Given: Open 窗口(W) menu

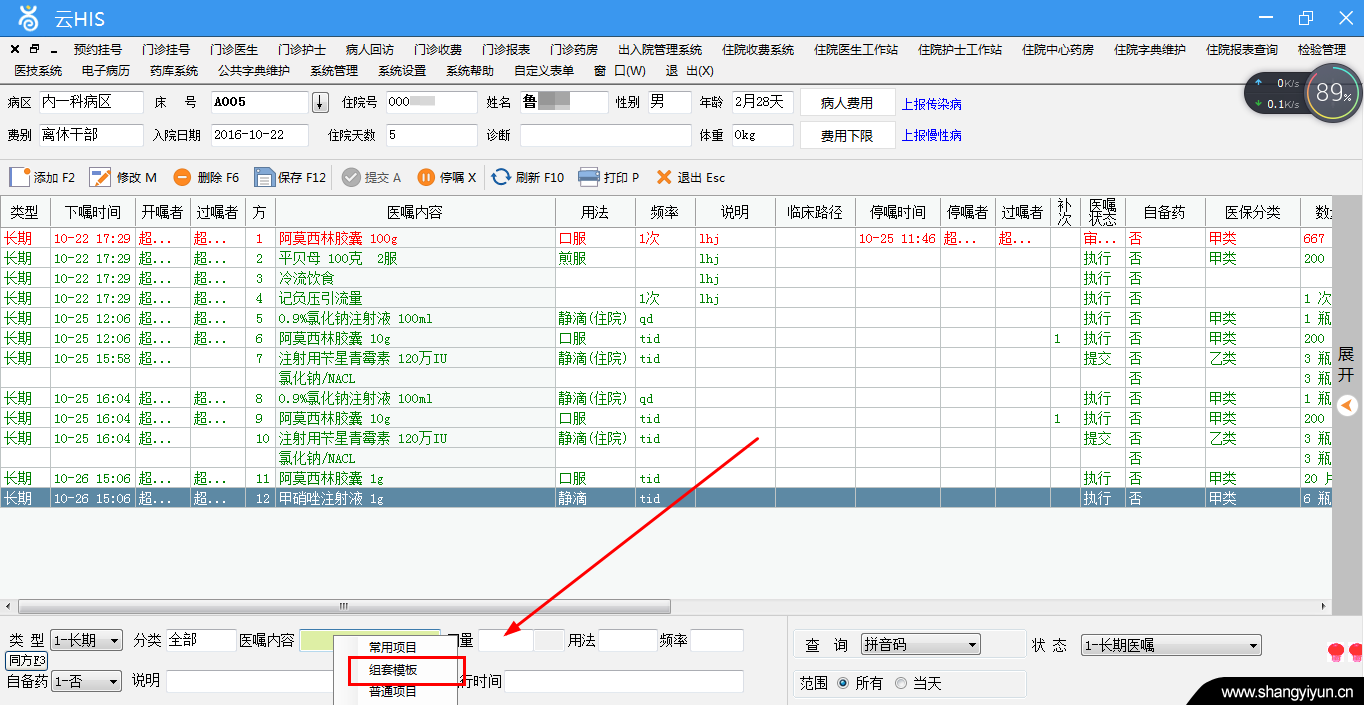Looking at the screenshot, I should tap(620, 71).
